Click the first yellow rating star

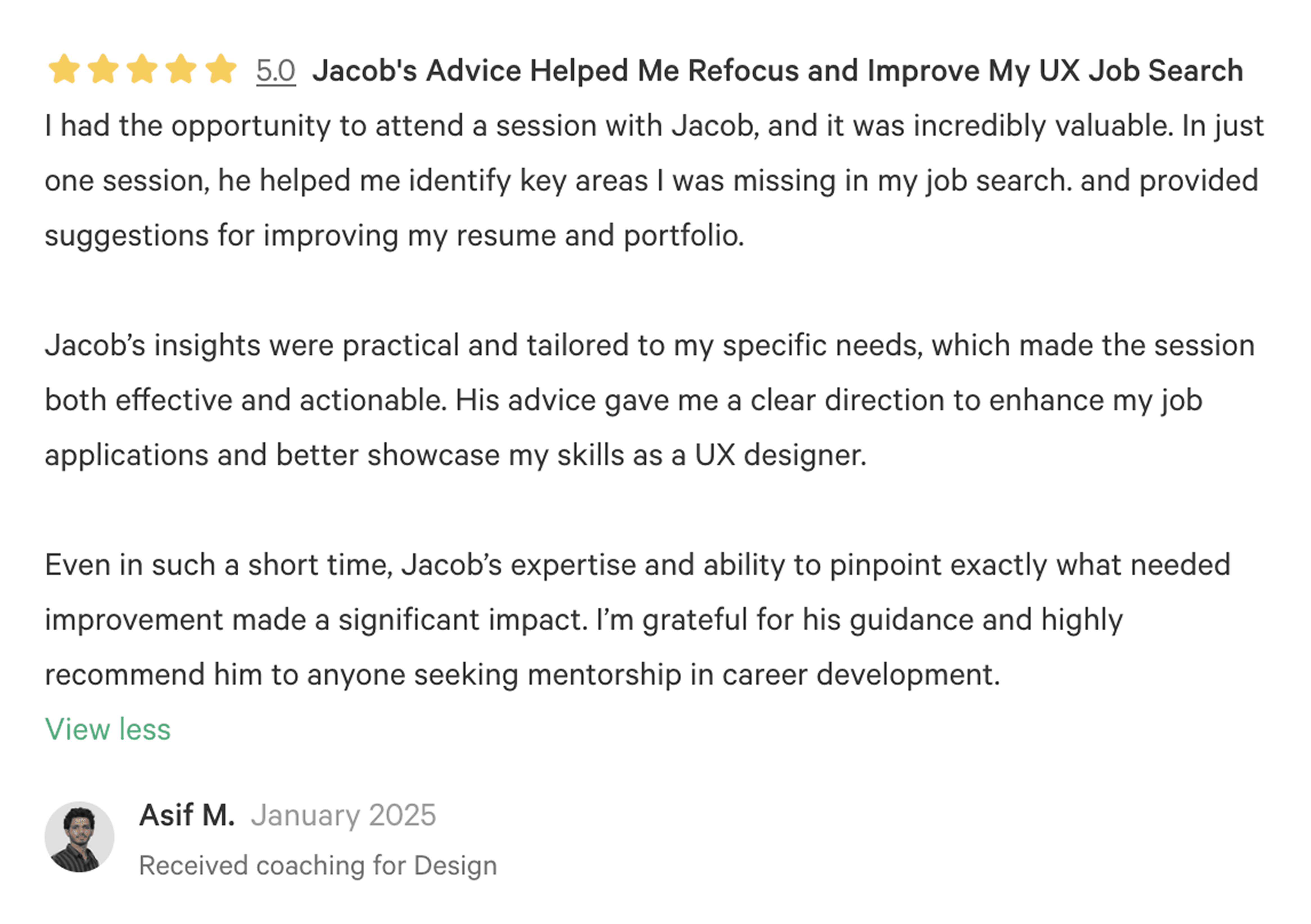[64, 70]
